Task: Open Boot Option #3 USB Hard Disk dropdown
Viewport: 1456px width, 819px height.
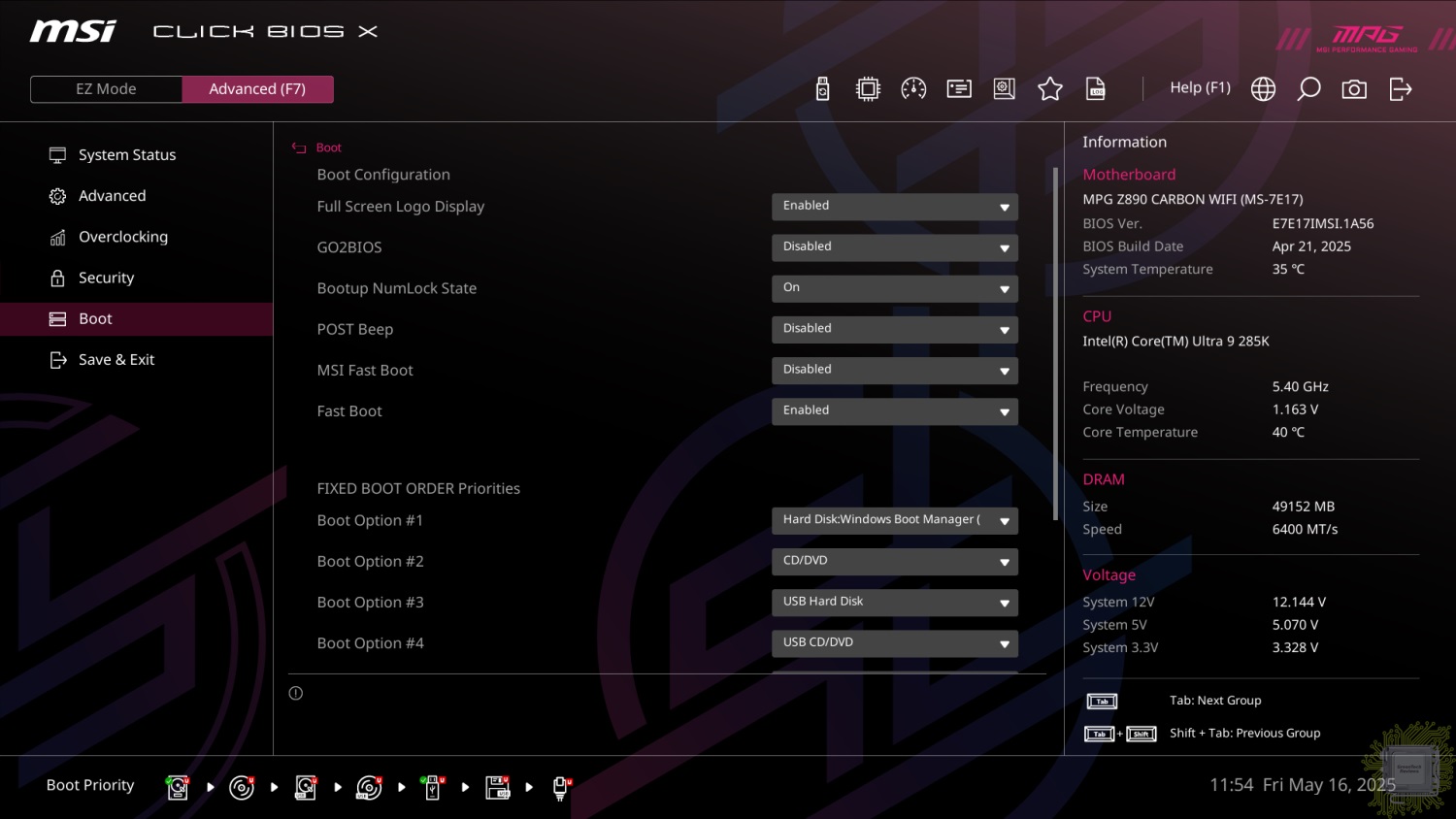Action: click(x=895, y=603)
